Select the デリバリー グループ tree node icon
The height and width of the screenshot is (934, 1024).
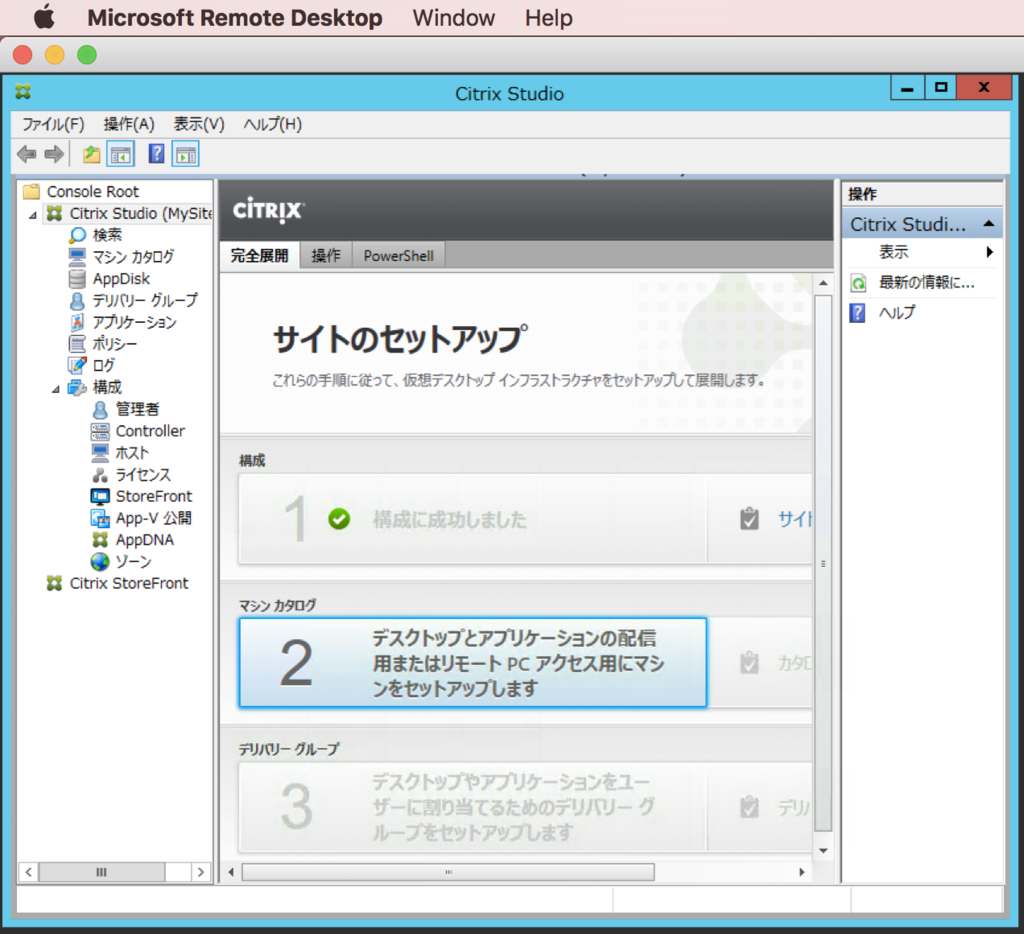point(77,300)
